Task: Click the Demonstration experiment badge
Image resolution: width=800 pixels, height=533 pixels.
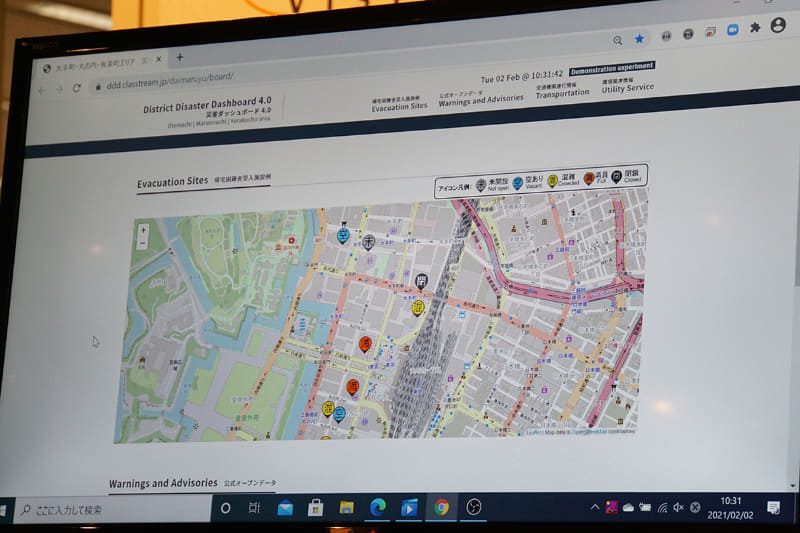Action: coord(612,68)
